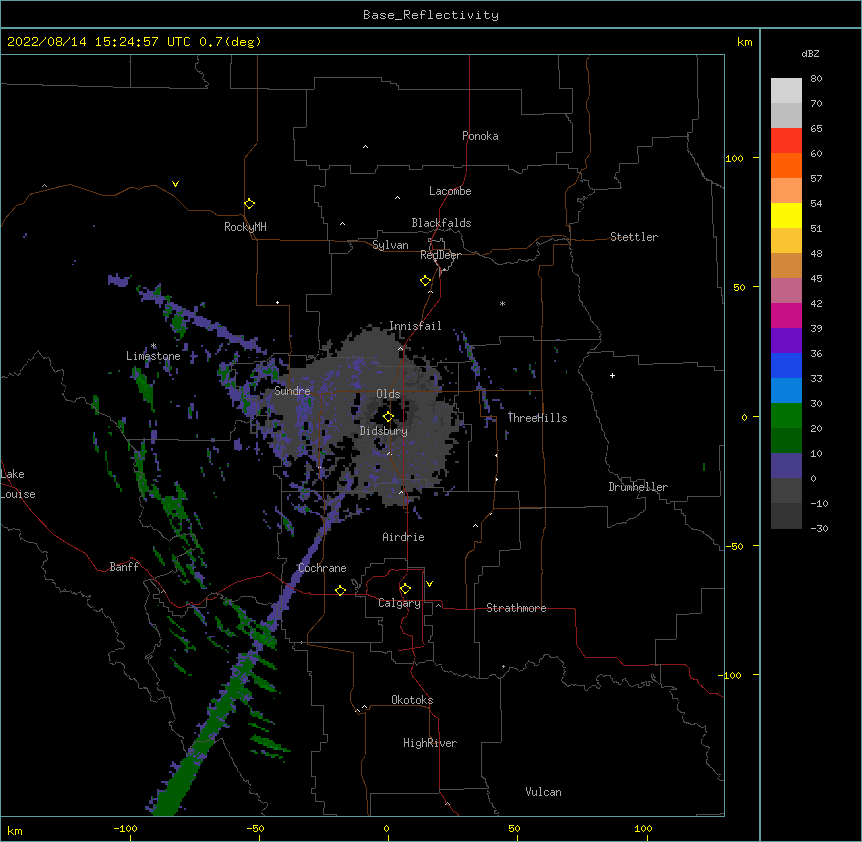The width and height of the screenshot is (862, 842).
Task: Click the Vulcan label
Action: tap(543, 792)
